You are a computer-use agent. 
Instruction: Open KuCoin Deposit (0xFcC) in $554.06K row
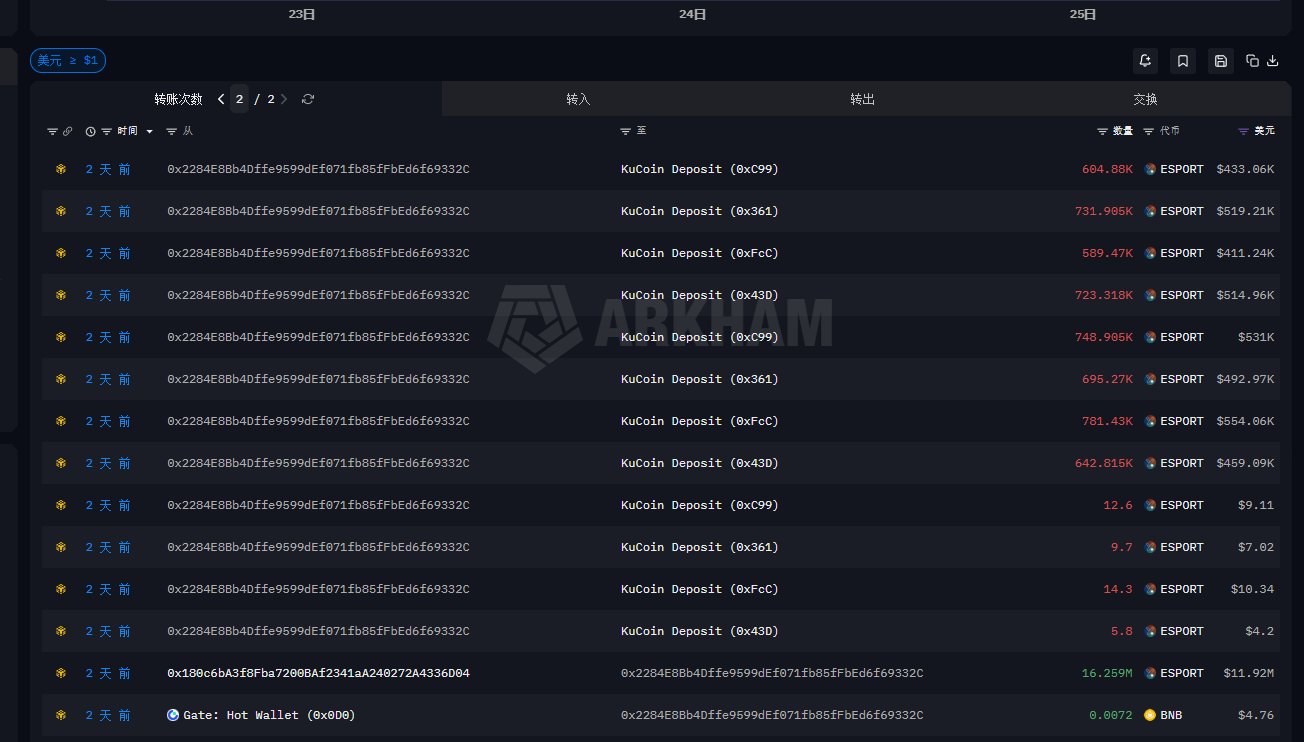(700, 421)
